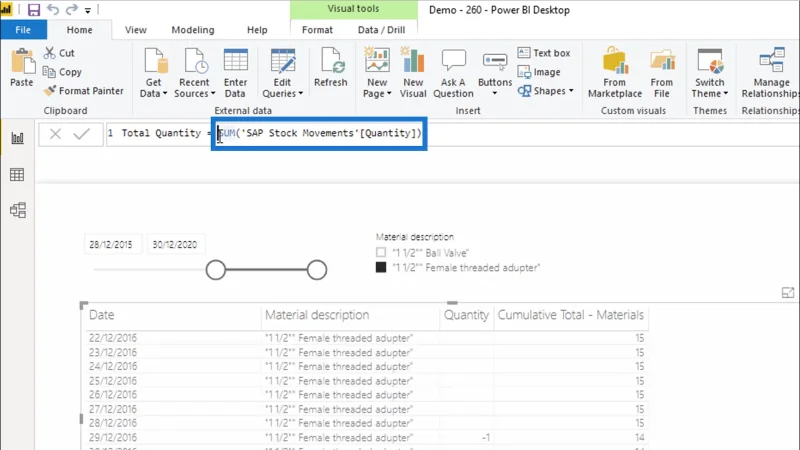Sort by Cumulative Total - Materials header
This screenshot has height=450, width=800.
(x=570, y=315)
